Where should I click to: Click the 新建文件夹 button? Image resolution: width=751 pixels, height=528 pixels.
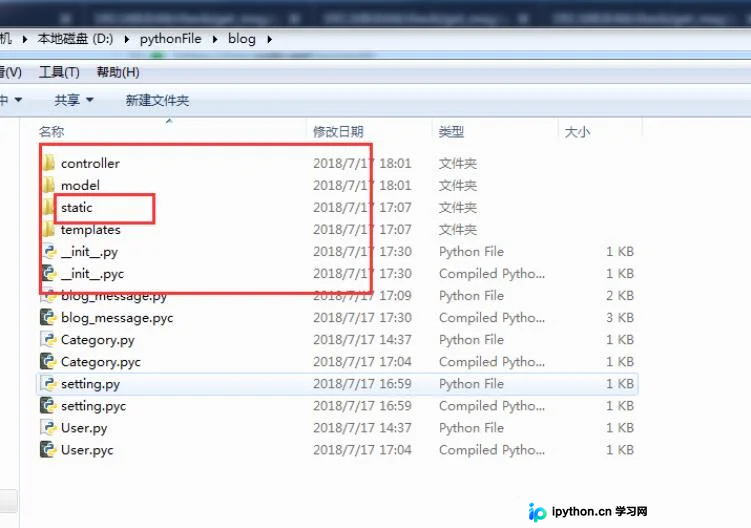[x=157, y=100]
